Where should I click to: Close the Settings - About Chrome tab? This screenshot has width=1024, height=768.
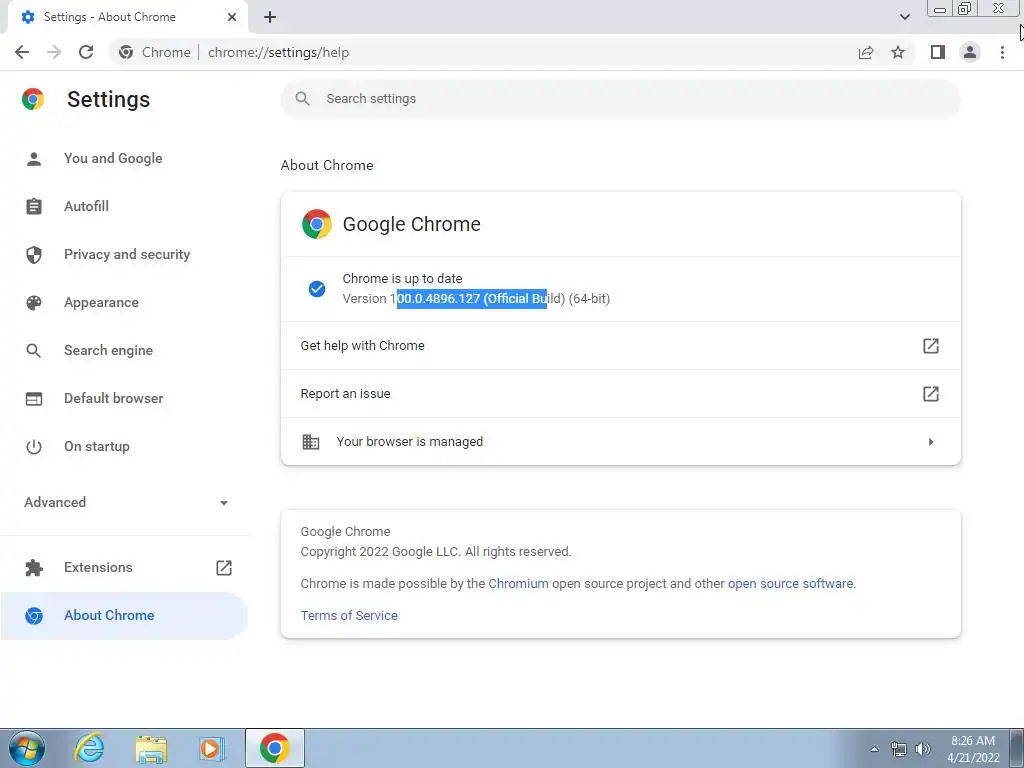click(232, 17)
